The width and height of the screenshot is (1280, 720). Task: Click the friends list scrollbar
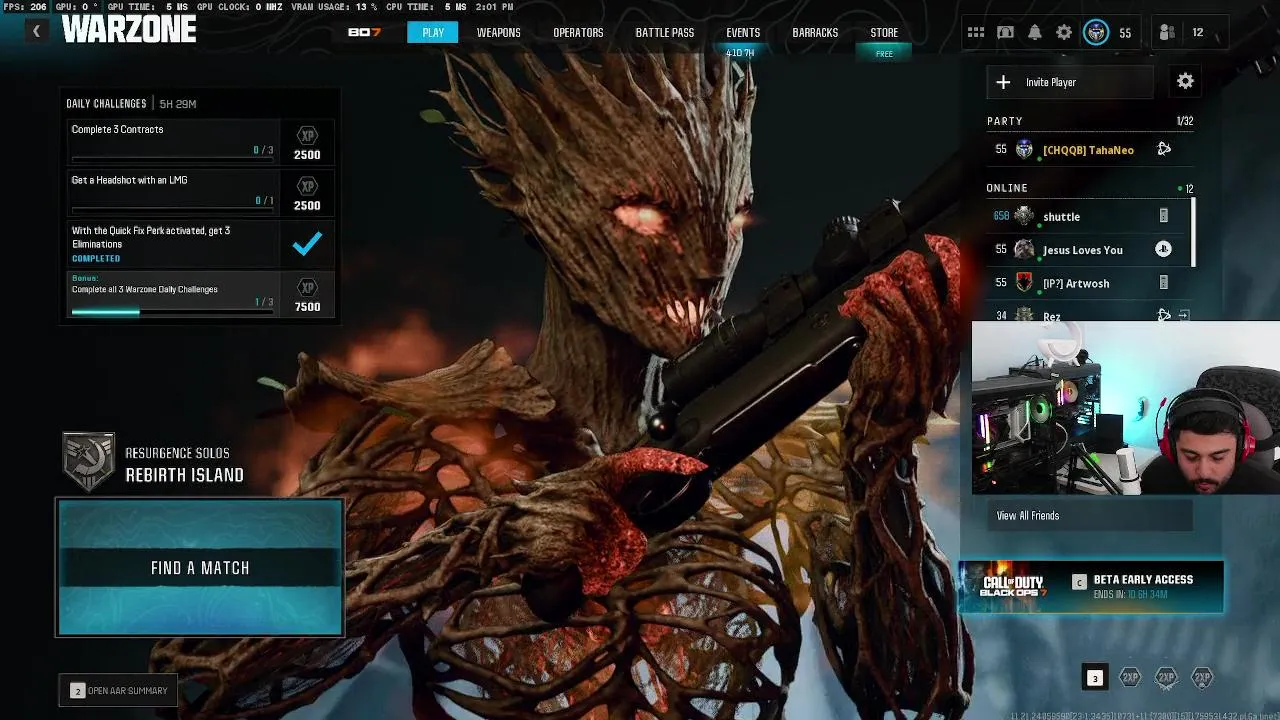pyautogui.click(x=1193, y=232)
